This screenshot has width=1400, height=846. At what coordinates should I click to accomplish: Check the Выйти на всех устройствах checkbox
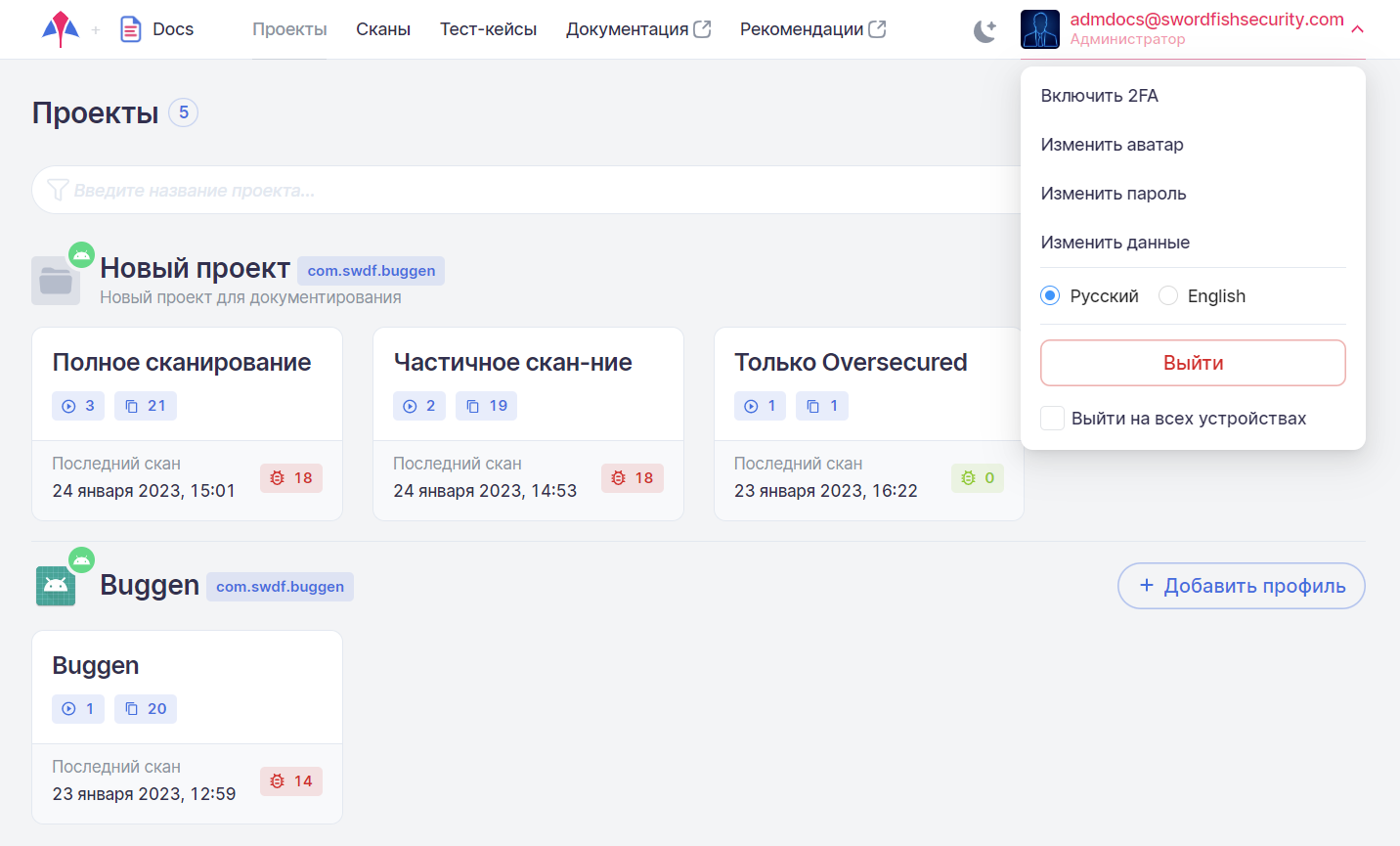[x=1053, y=419]
